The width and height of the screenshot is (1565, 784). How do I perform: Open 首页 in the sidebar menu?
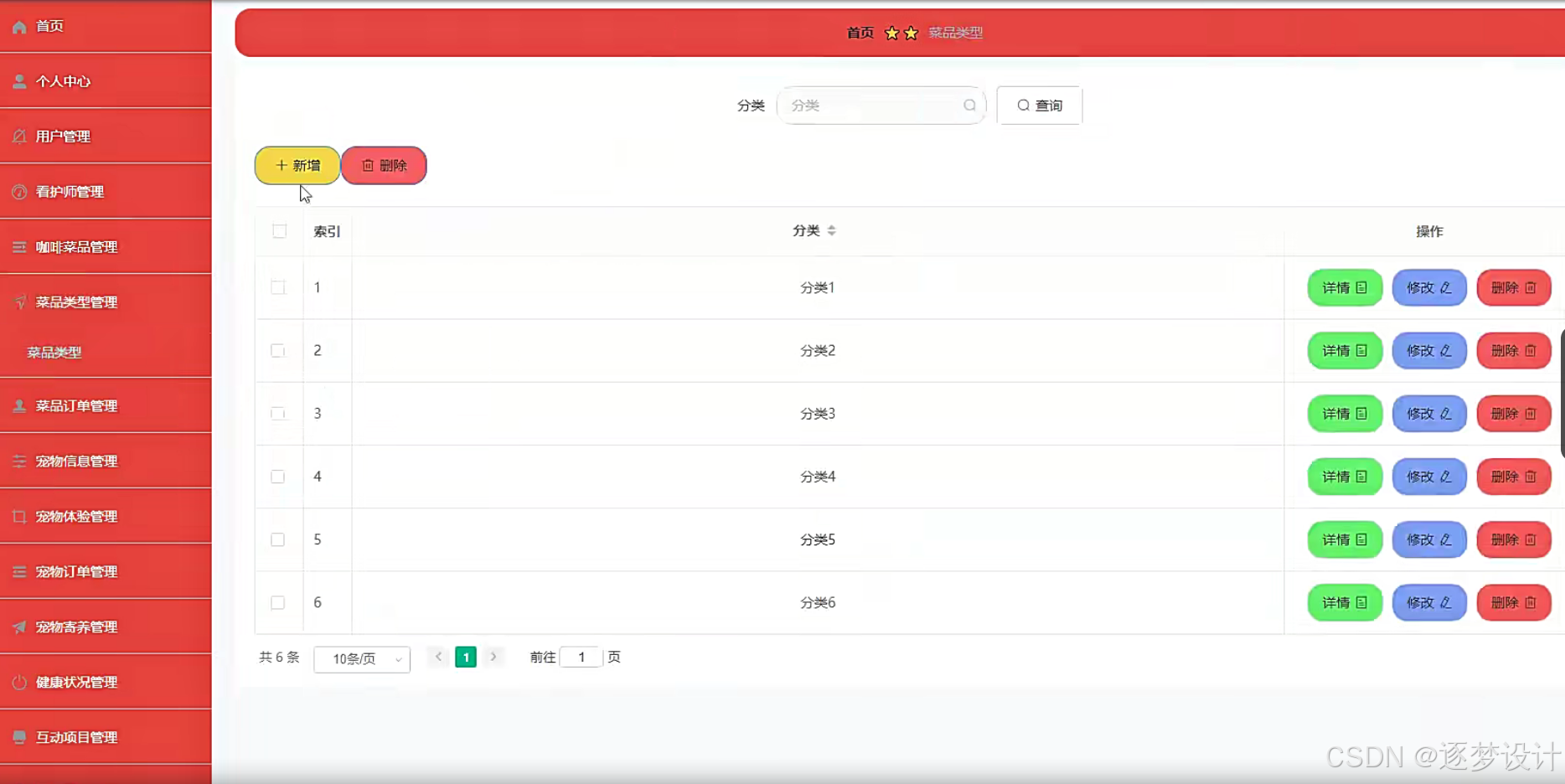(x=106, y=27)
